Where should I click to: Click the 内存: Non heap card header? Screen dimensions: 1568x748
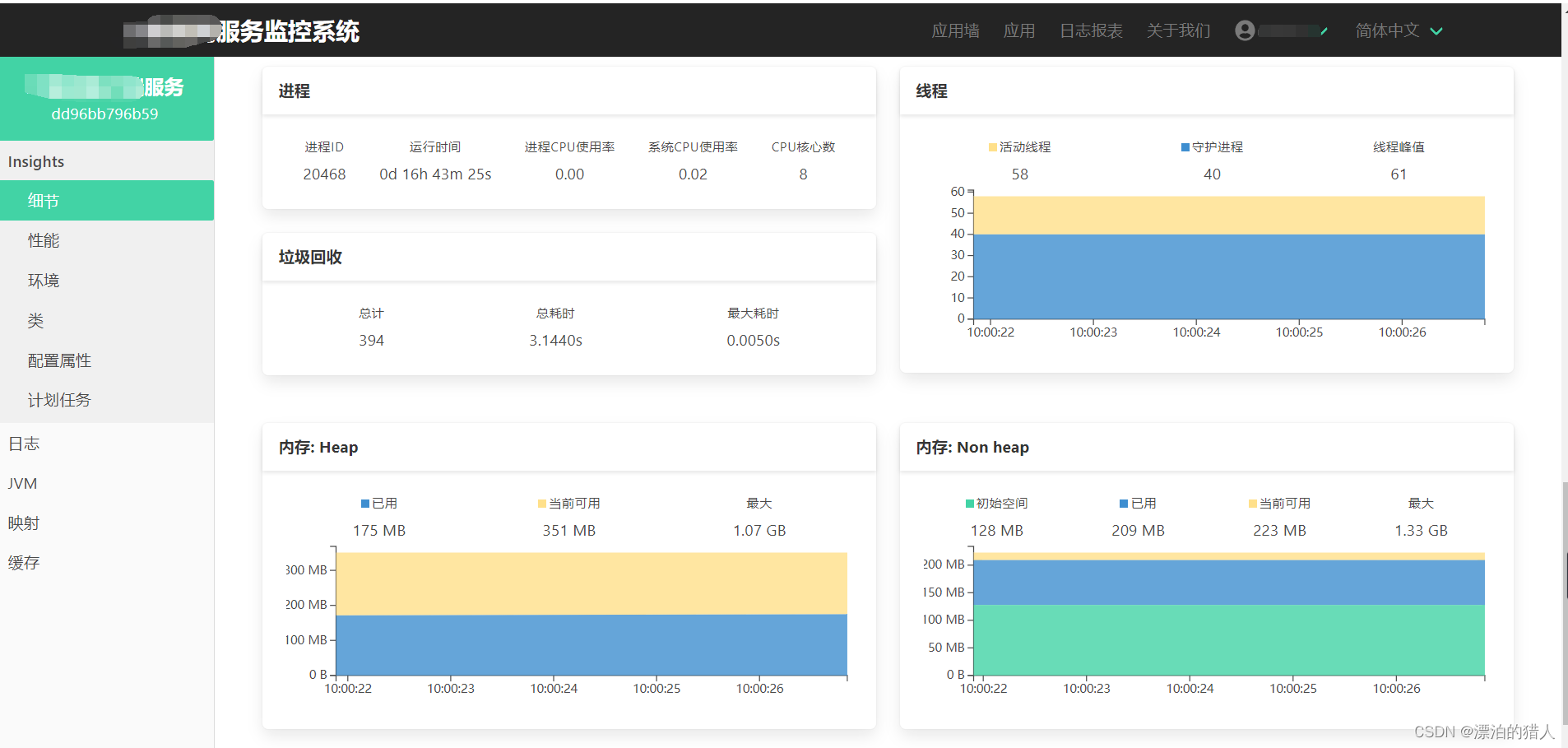click(x=1207, y=447)
